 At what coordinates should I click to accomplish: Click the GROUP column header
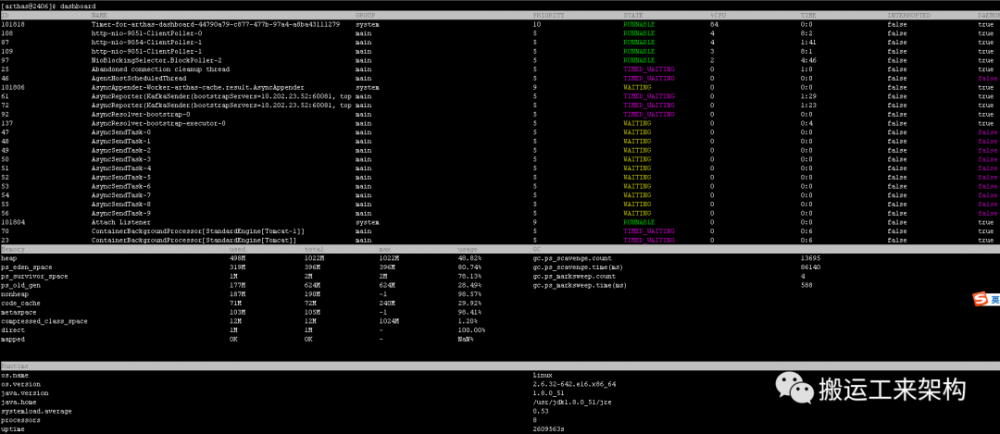[x=365, y=15]
